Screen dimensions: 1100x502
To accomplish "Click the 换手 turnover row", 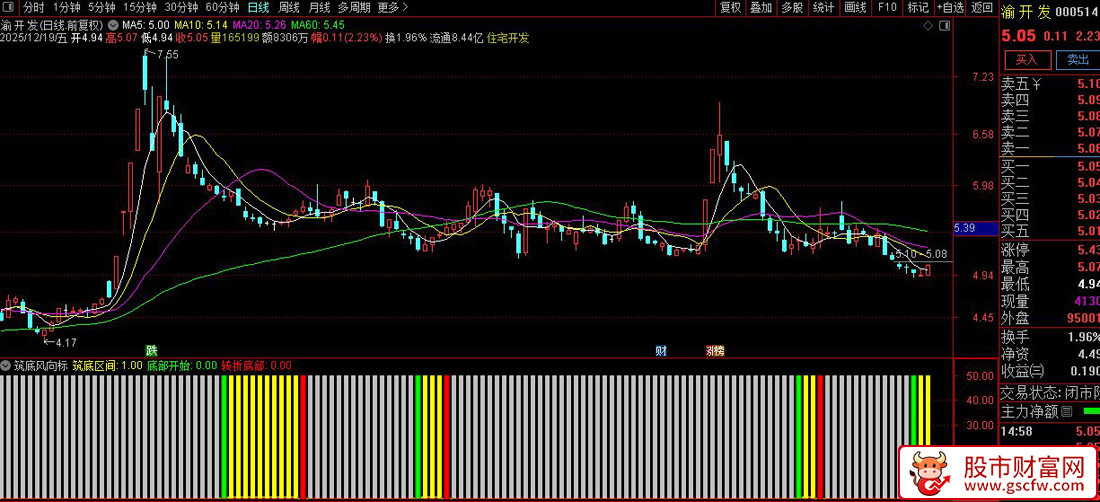I will (x=1049, y=337).
